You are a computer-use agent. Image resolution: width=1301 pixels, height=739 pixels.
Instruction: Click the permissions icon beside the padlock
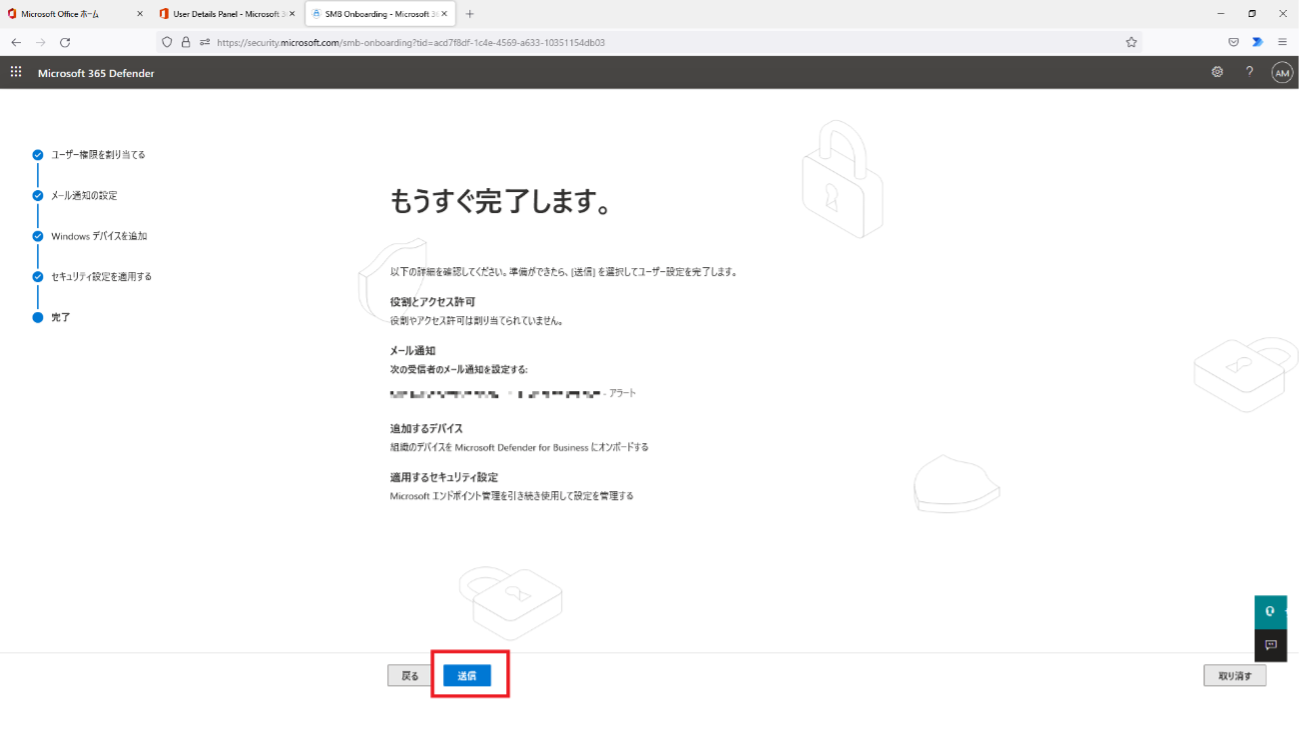(x=205, y=43)
